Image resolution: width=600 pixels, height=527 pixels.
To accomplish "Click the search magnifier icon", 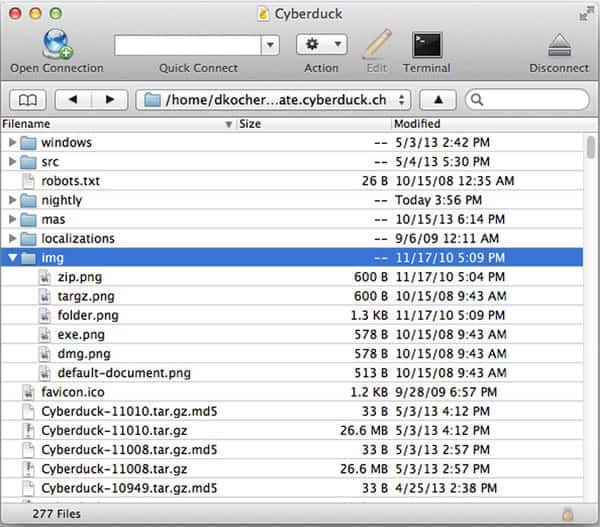I will click(476, 100).
